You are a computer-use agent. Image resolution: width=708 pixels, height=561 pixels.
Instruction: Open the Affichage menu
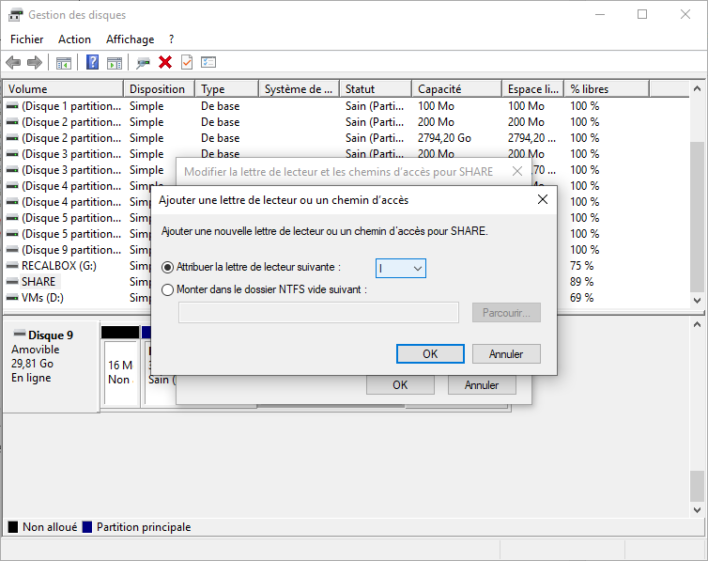coord(130,39)
